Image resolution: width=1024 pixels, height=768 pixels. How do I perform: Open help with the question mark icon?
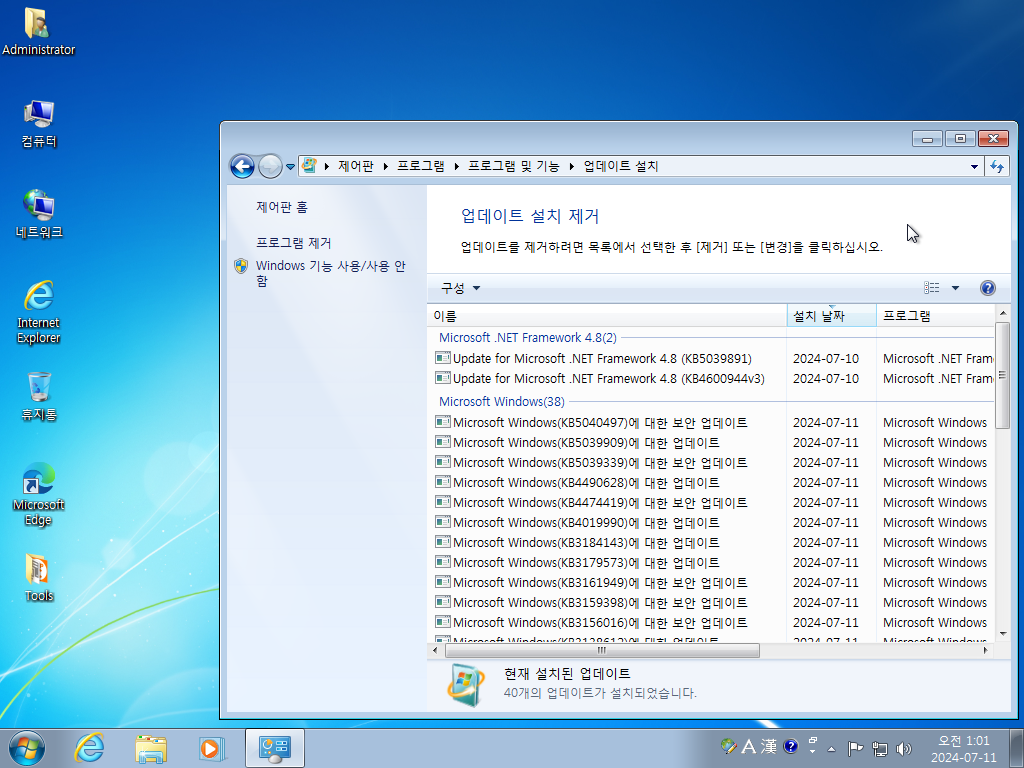coord(987,288)
